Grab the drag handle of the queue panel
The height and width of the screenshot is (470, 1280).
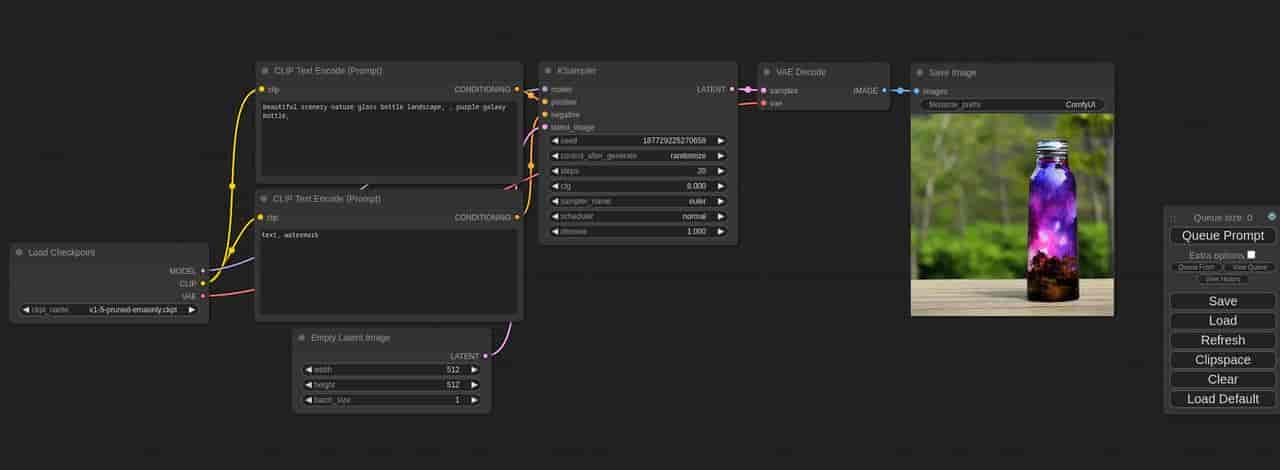pos(1173,217)
